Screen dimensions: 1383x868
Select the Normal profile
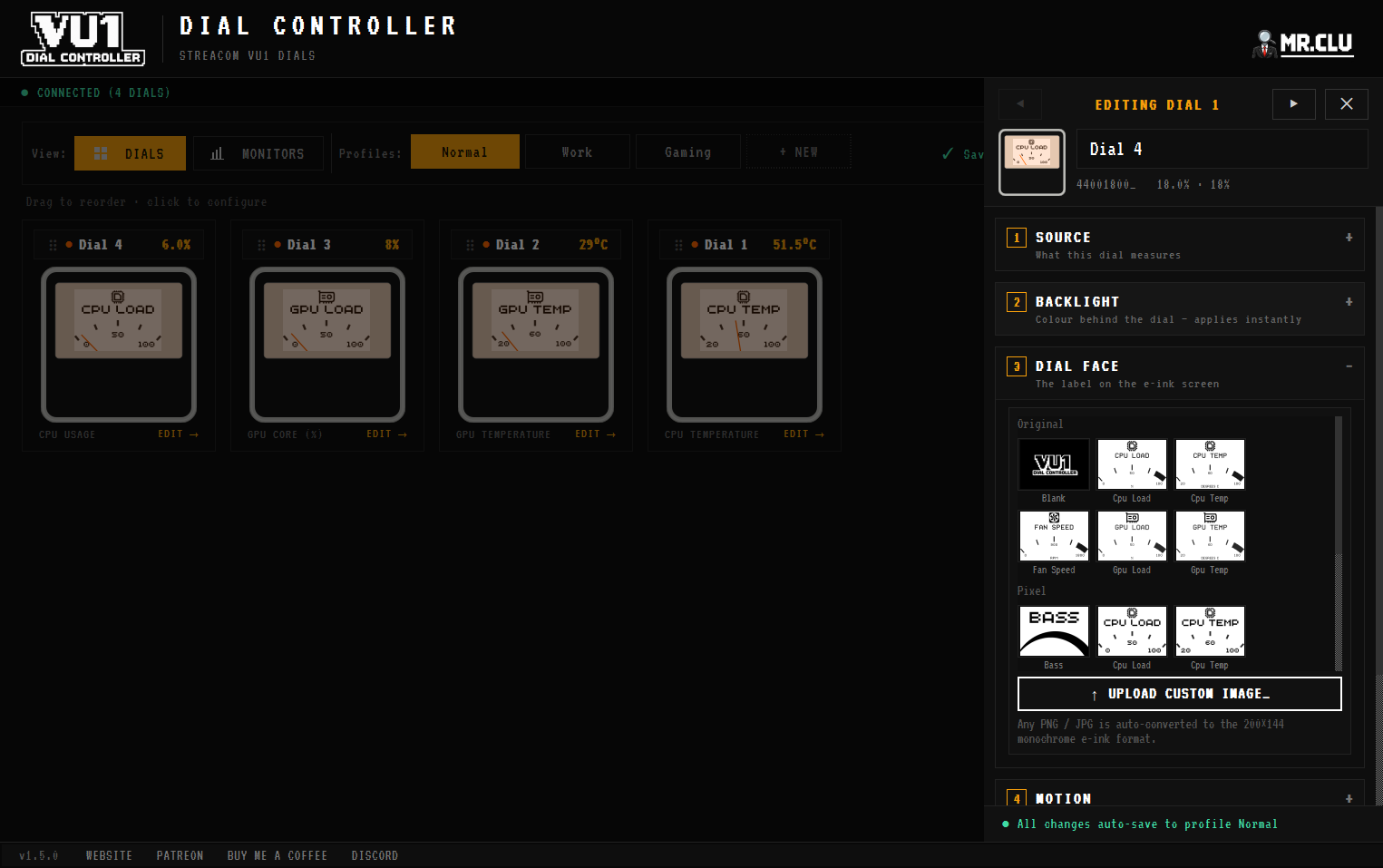(465, 151)
